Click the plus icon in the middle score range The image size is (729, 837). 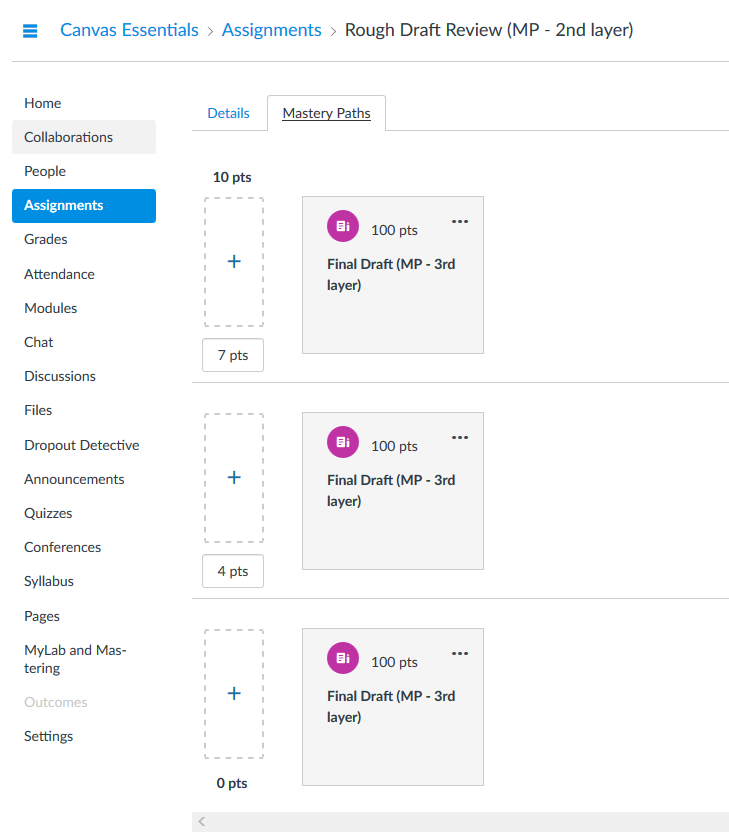pyautogui.click(x=234, y=478)
